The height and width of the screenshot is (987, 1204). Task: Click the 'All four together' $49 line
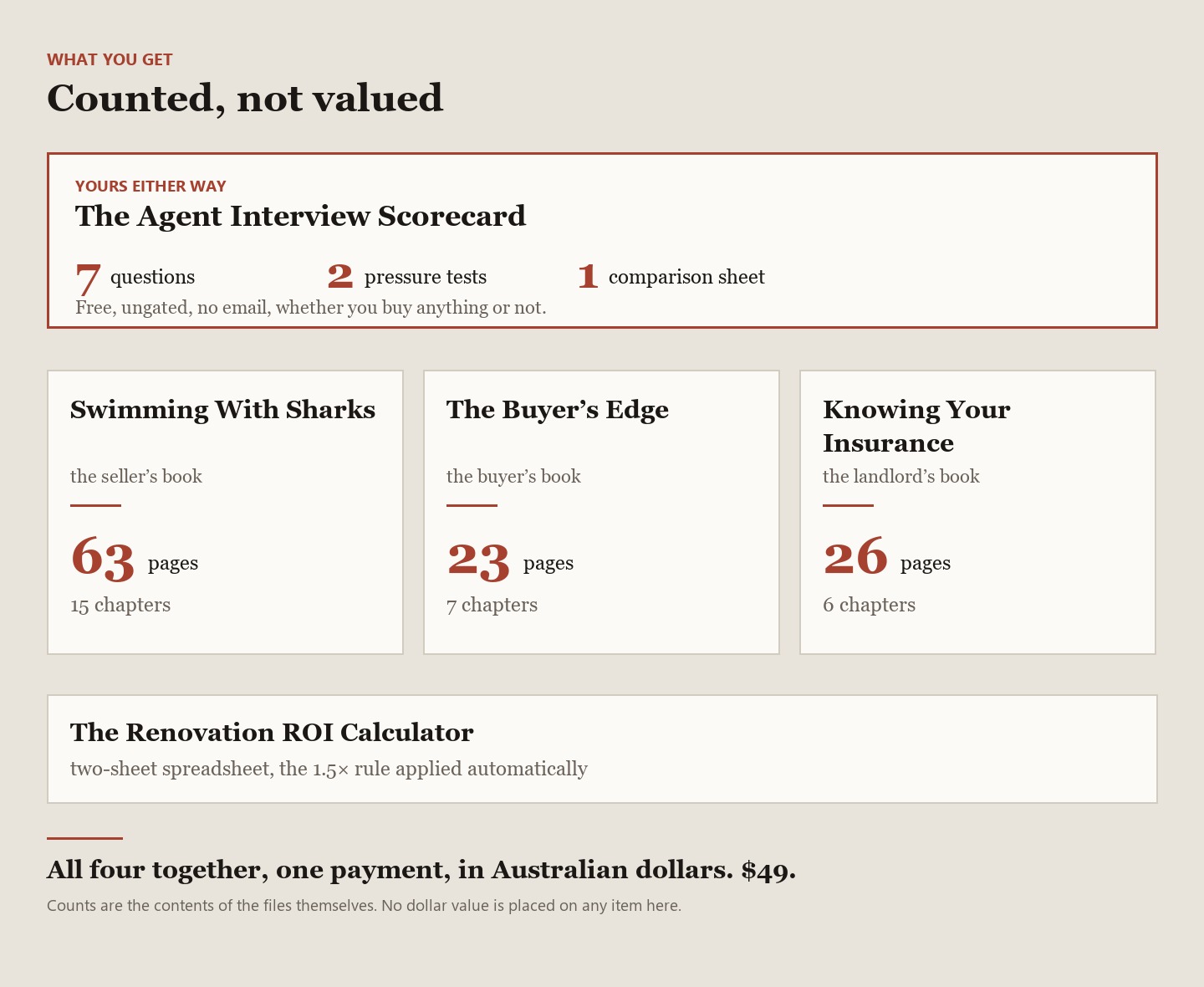(421, 871)
